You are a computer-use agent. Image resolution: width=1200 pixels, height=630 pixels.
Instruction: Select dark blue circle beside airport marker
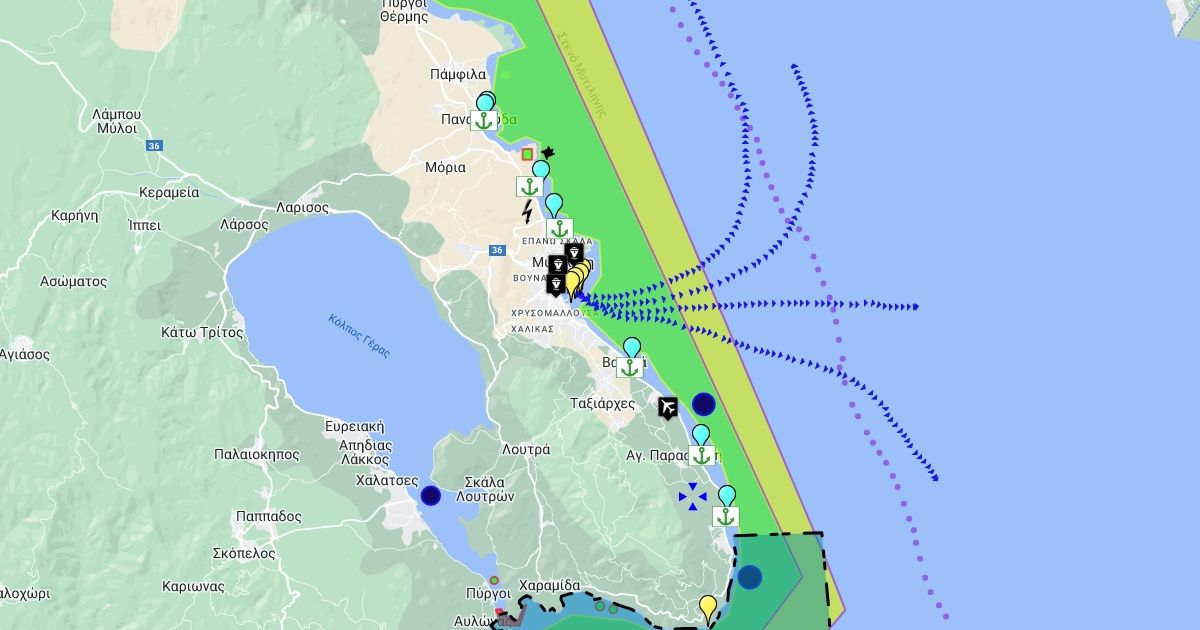click(703, 404)
